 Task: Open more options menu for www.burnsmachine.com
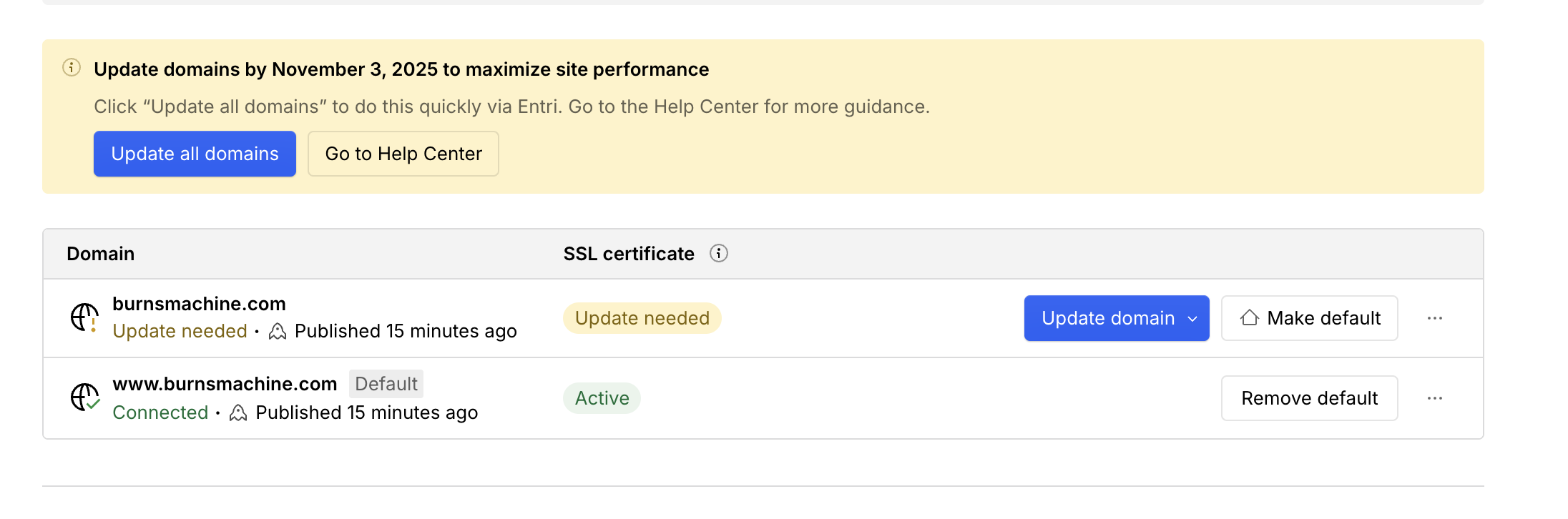click(1434, 398)
